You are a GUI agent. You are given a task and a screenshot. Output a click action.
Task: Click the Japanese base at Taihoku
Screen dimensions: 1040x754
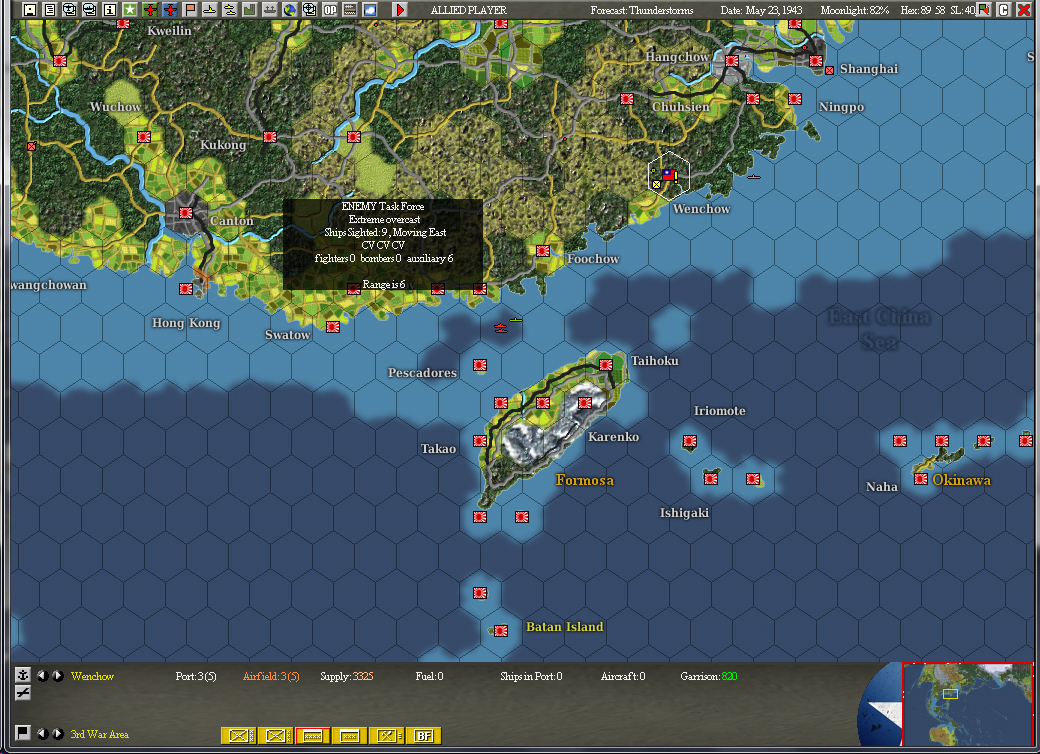pos(606,364)
